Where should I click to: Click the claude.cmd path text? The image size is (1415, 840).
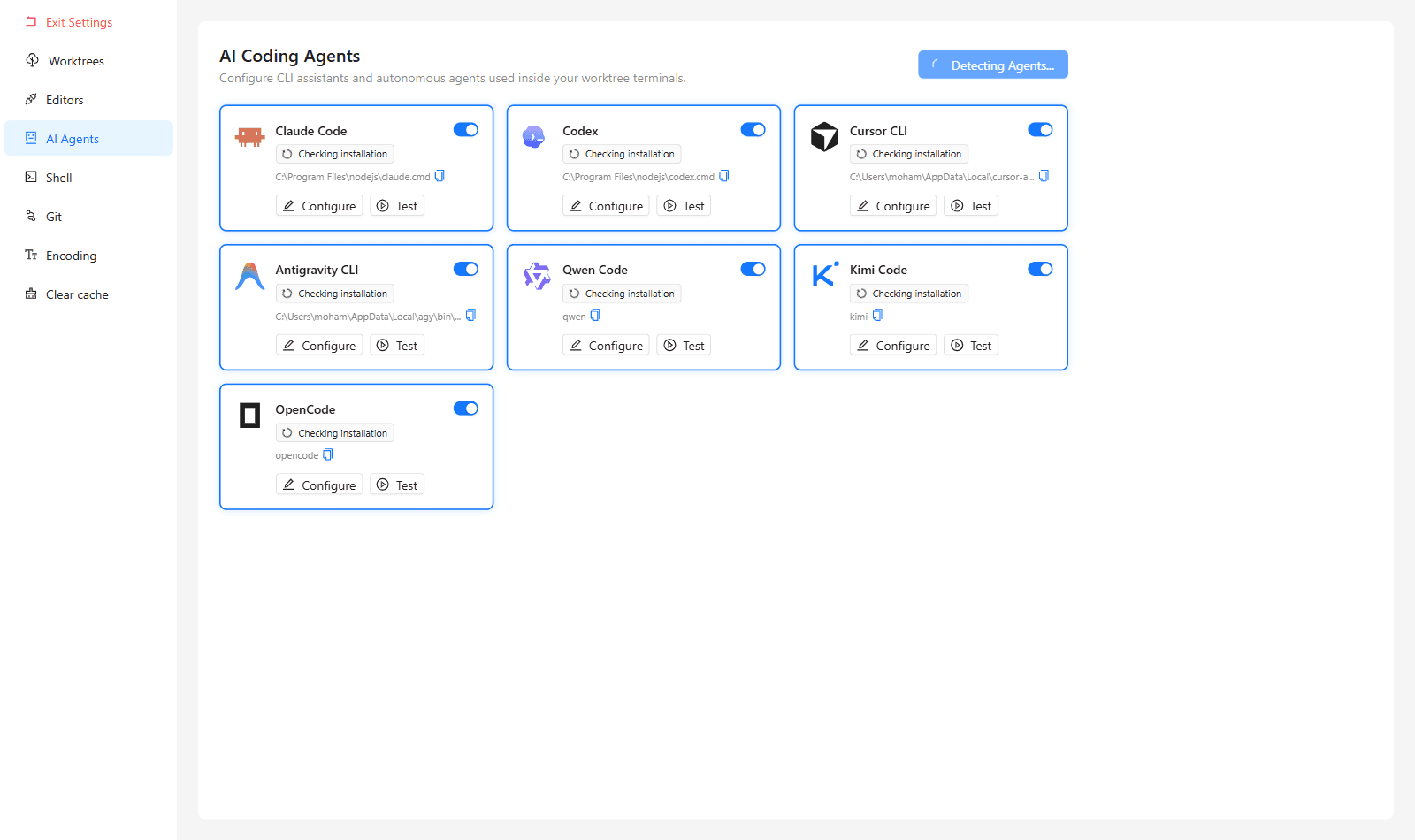(x=353, y=177)
